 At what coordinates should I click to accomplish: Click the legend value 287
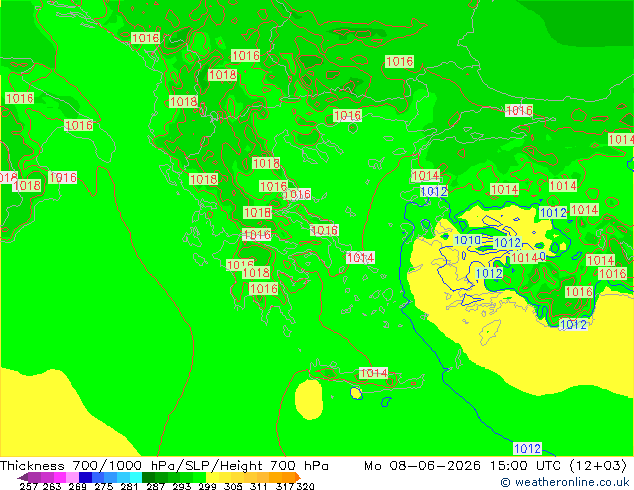[155, 486]
